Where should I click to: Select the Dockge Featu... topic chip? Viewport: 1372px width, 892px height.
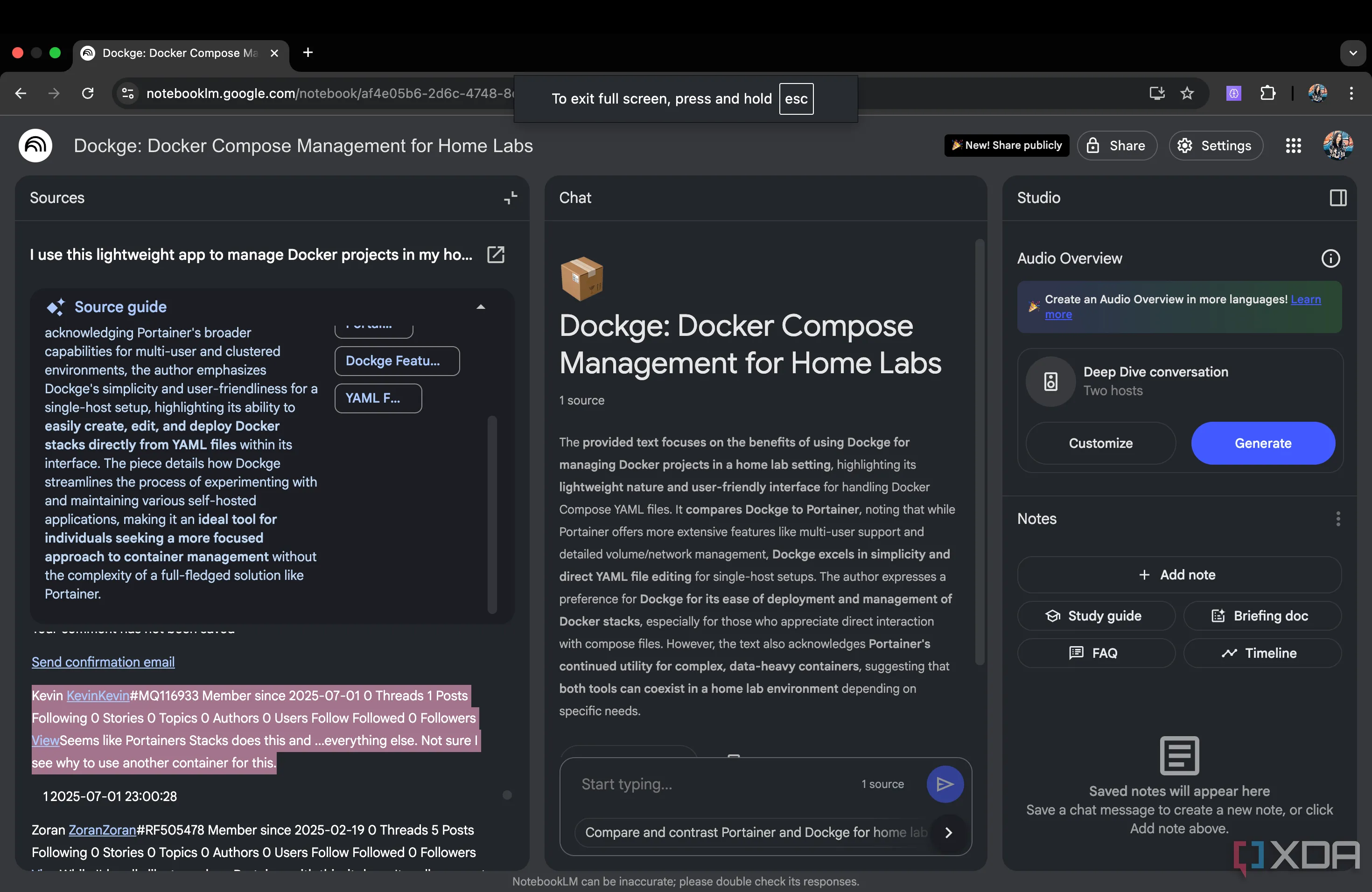click(x=397, y=361)
